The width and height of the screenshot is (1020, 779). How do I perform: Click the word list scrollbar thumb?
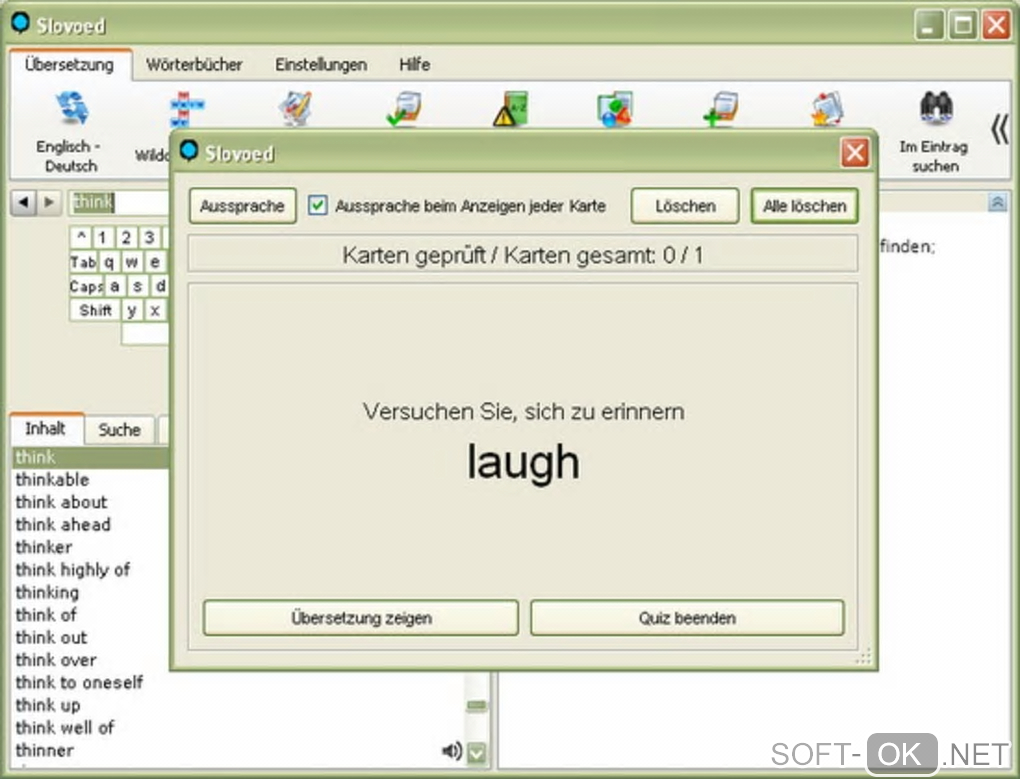[x=476, y=706]
